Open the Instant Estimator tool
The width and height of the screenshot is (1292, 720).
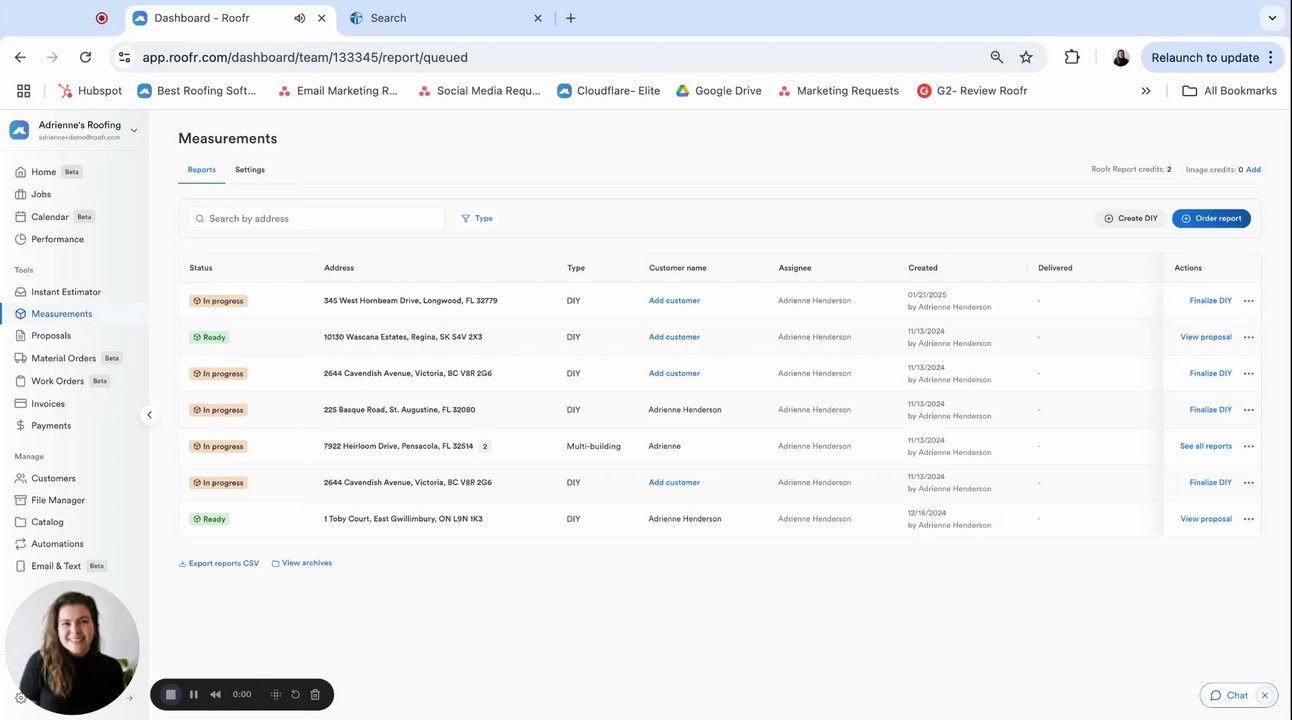coord(66,292)
